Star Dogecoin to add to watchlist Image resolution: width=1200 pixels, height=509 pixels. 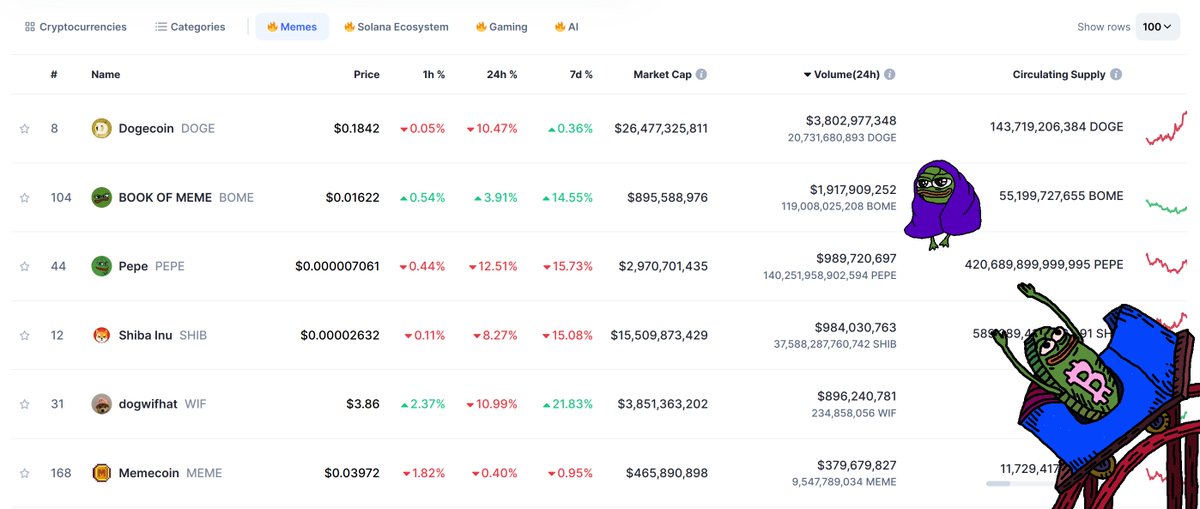(x=24, y=129)
